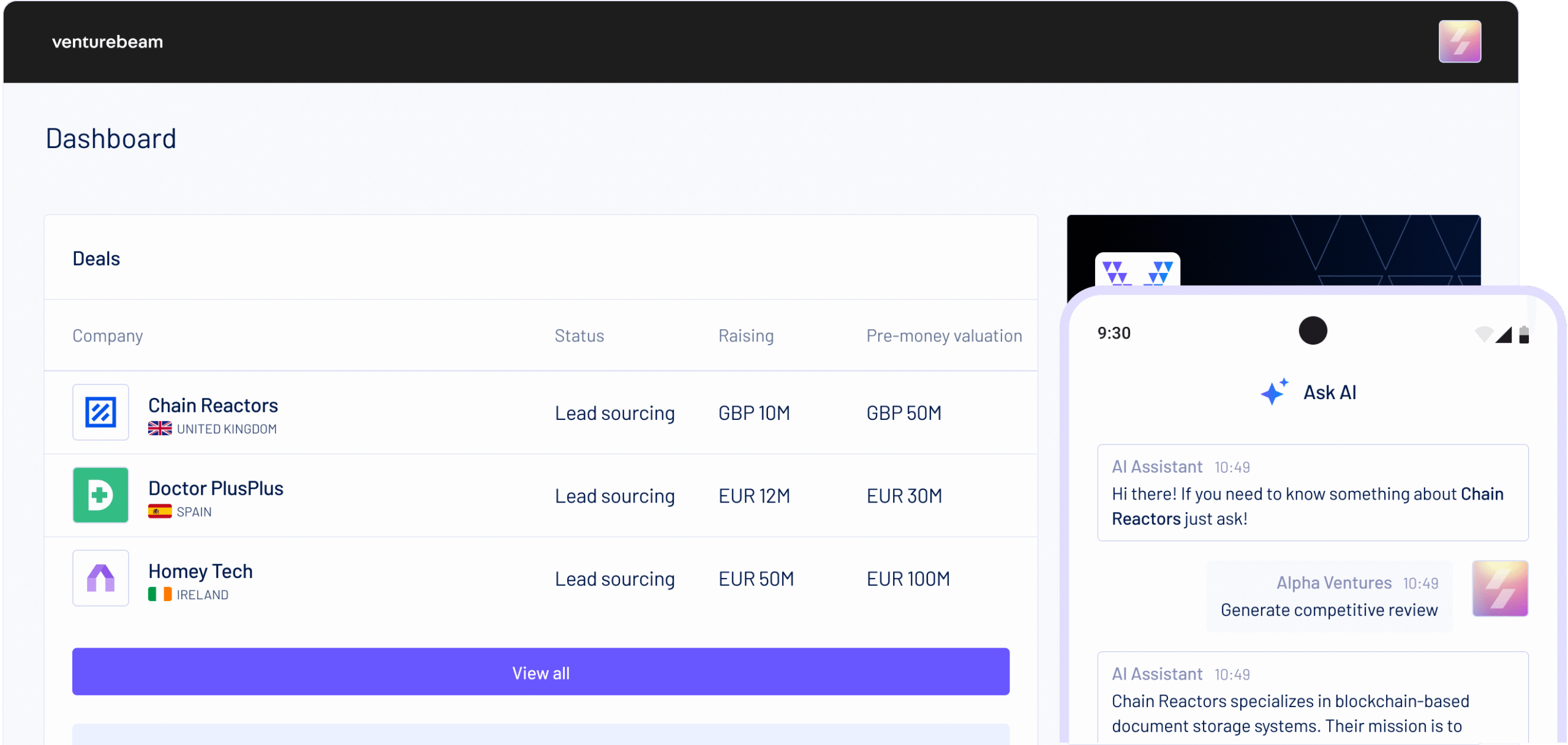Open the Chain Reactors company name link
This screenshot has width=1568, height=745.
(213, 405)
